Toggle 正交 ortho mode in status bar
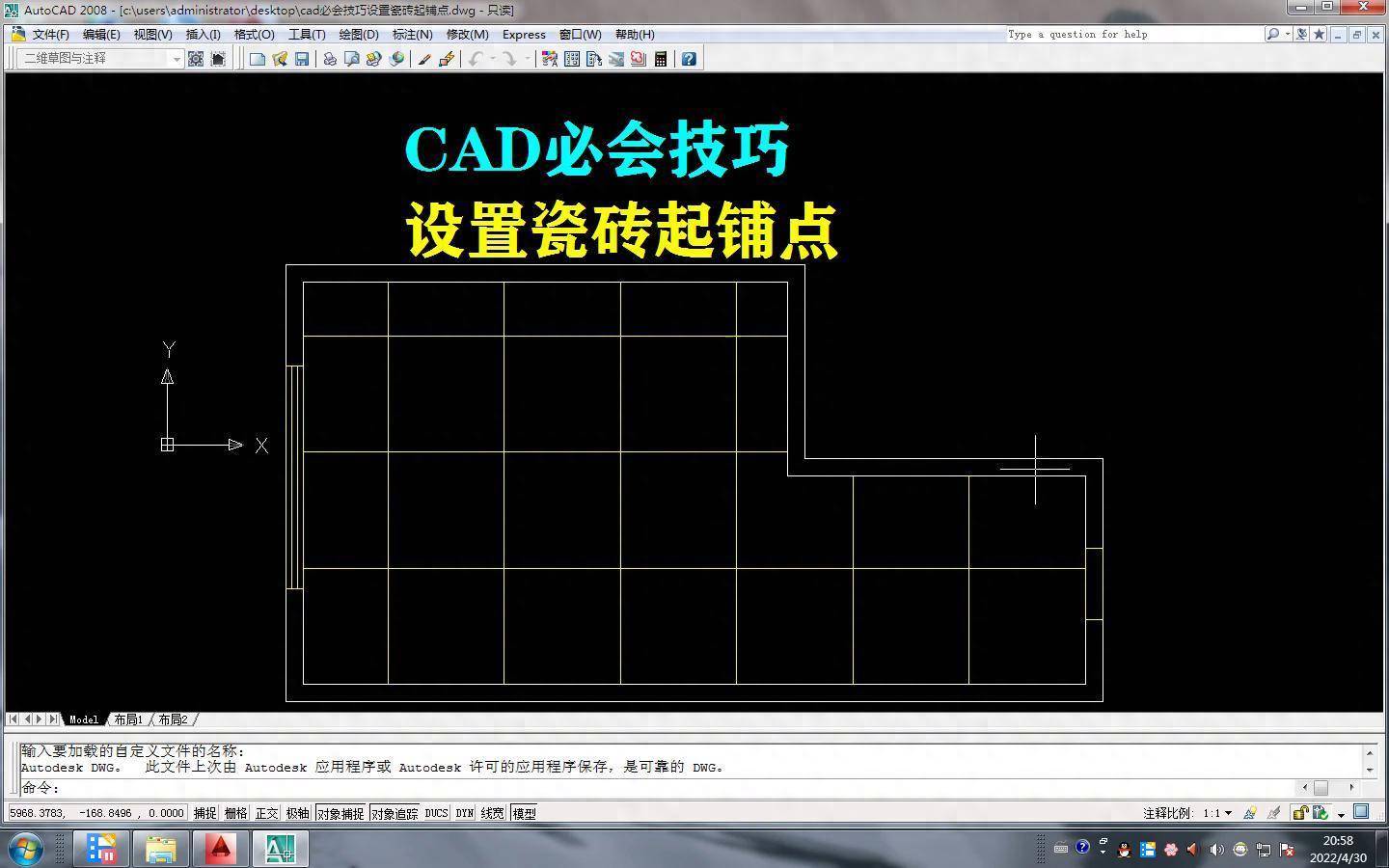Viewport: 1389px width, 868px height. (266, 813)
